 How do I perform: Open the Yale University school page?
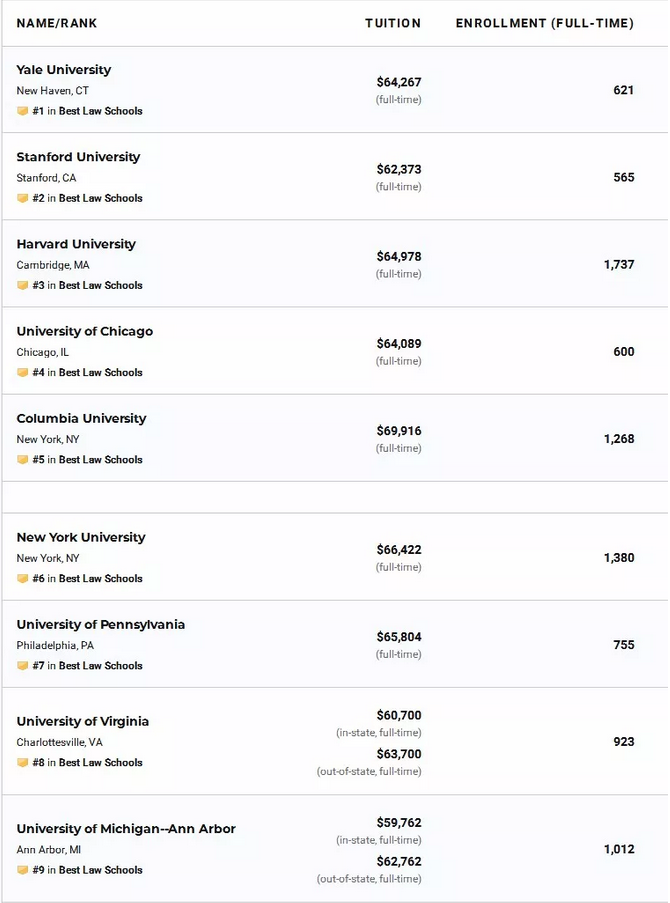64,70
